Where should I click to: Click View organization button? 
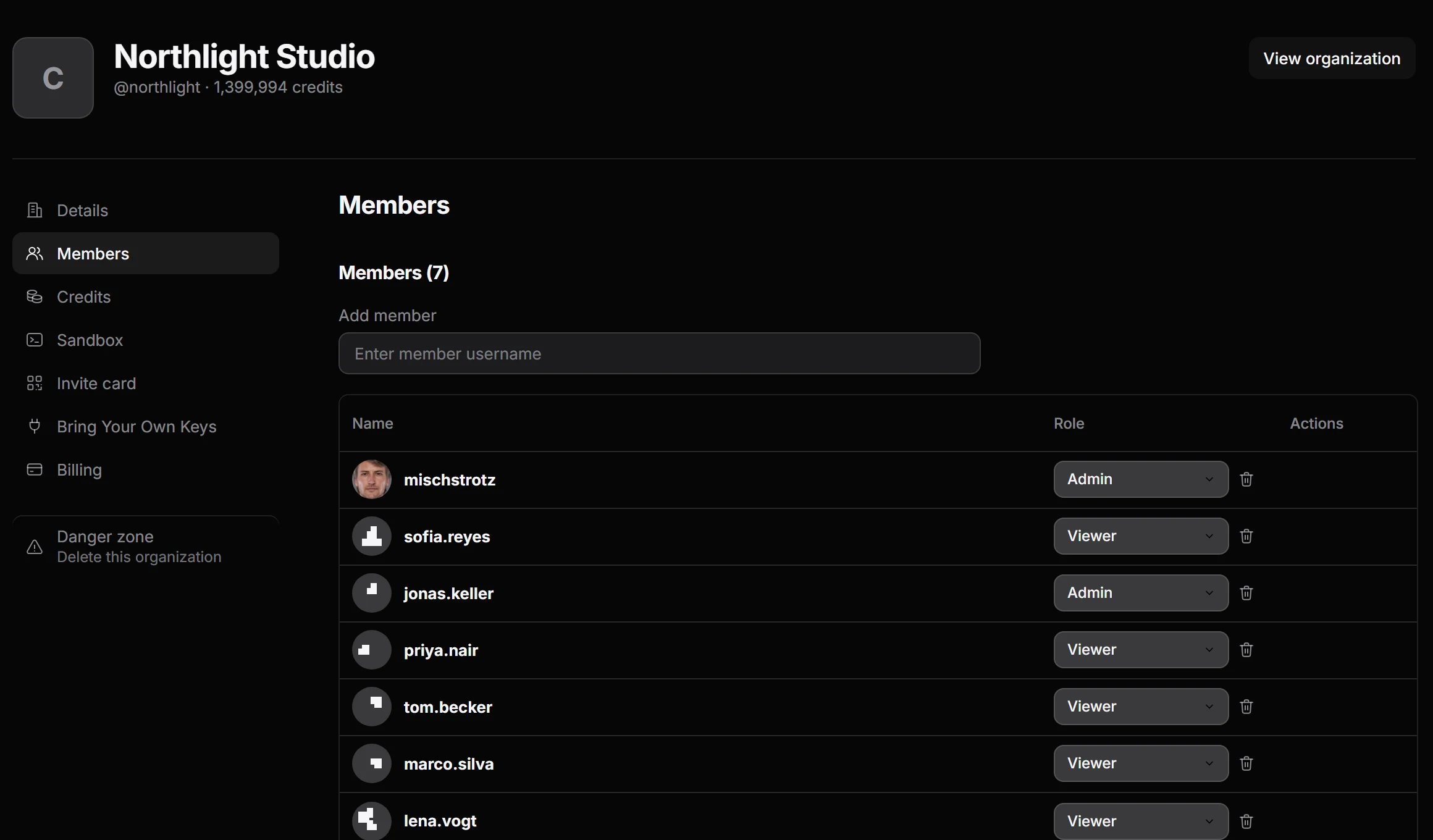coord(1332,58)
